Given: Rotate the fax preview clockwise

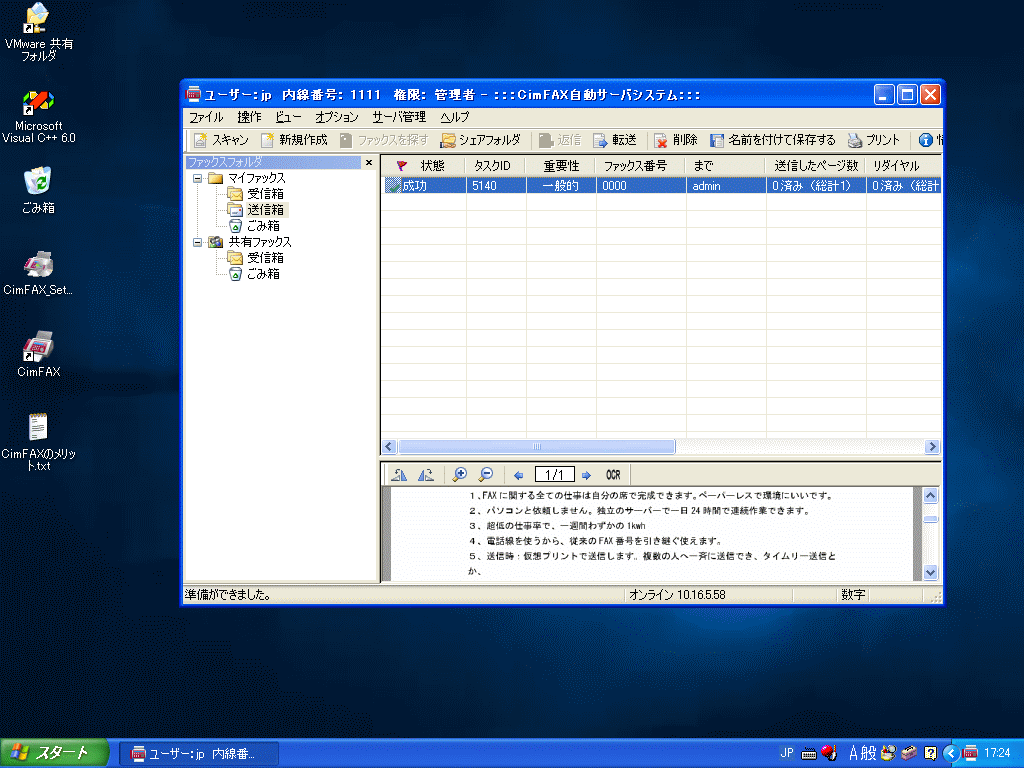Looking at the screenshot, I should click(426, 475).
